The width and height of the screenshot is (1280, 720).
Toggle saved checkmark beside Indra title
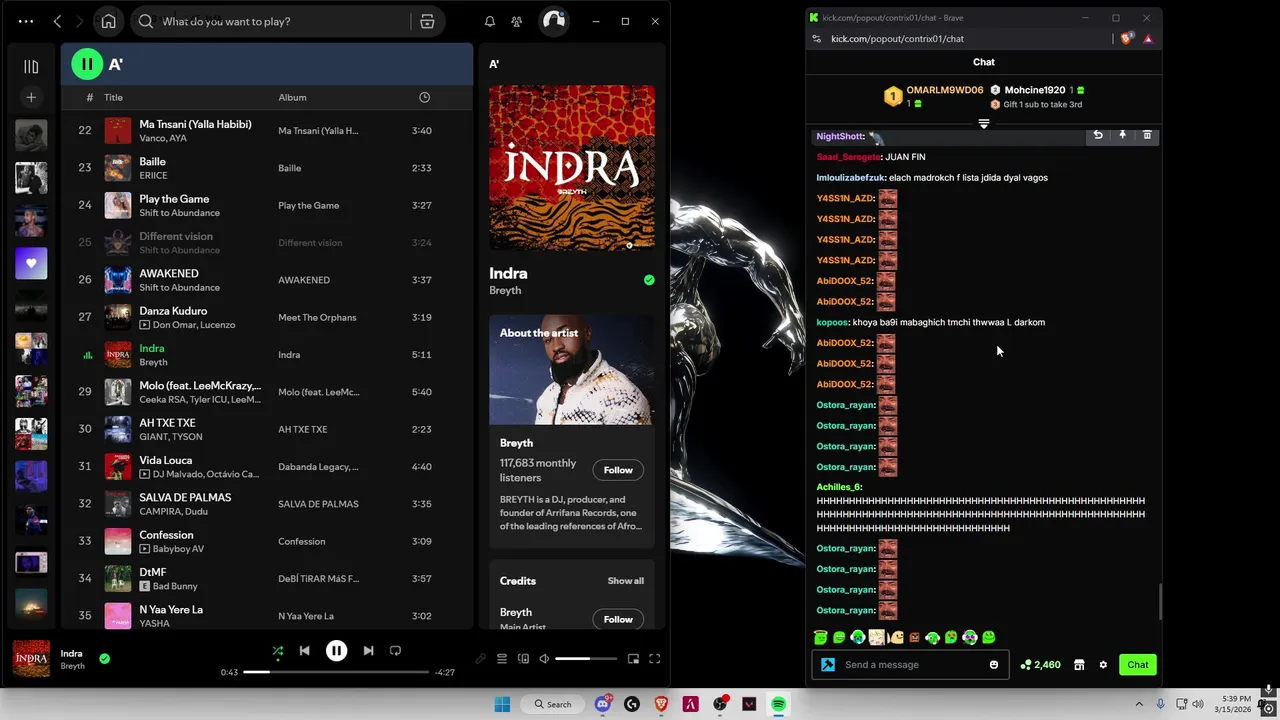click(649, 280)
